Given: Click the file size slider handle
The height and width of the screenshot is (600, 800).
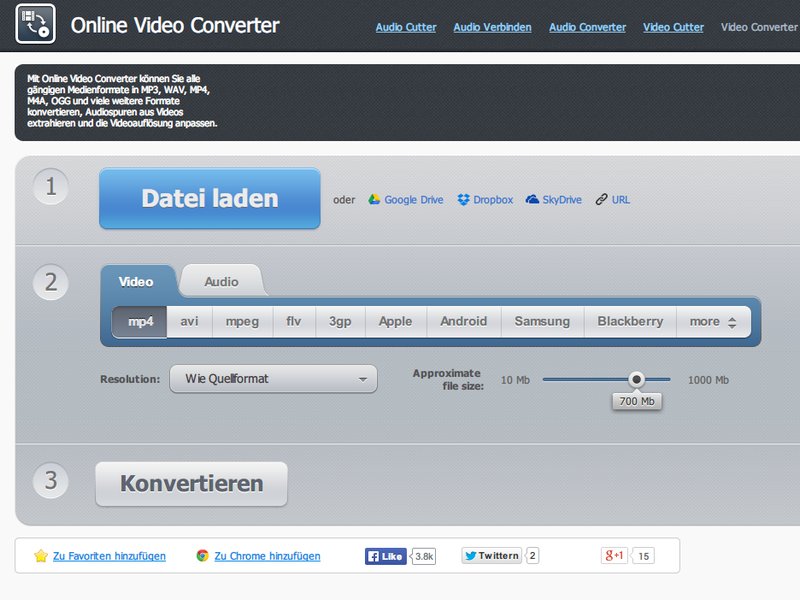Looking at the screenshot, I should coord(636,379).
